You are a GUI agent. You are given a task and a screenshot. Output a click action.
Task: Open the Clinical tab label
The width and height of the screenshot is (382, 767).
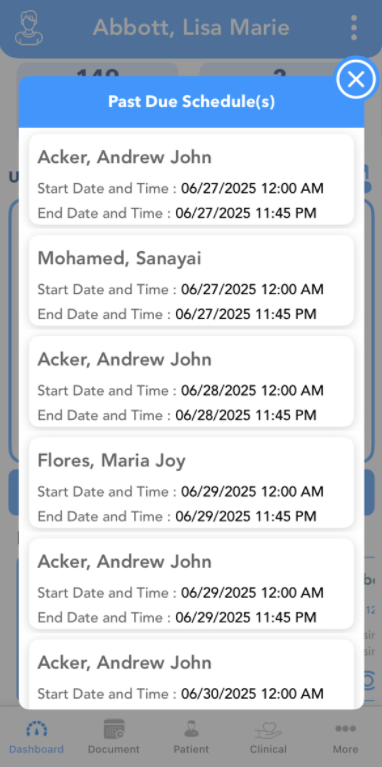pyautogui.click(x=269, y=749)
